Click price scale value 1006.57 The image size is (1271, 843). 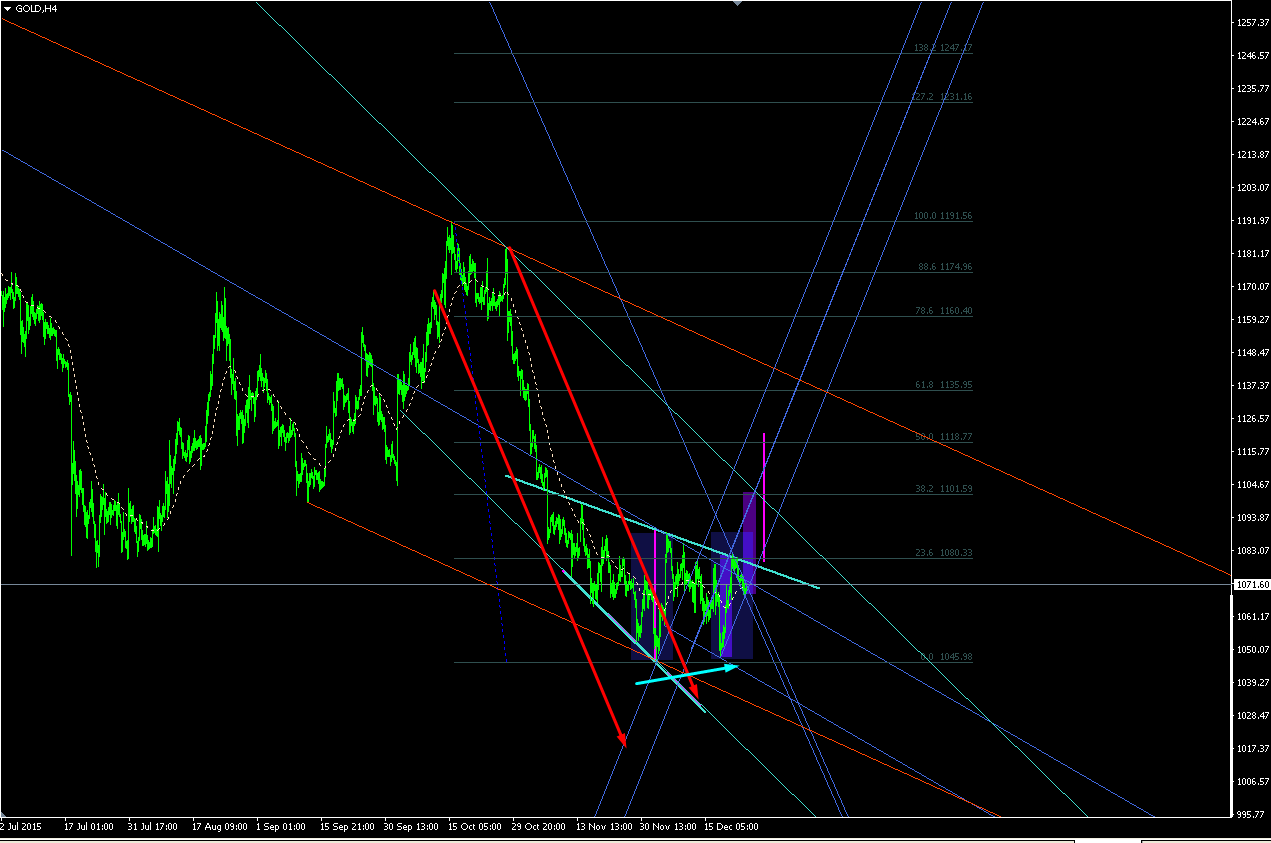[x=1251, y=781]
